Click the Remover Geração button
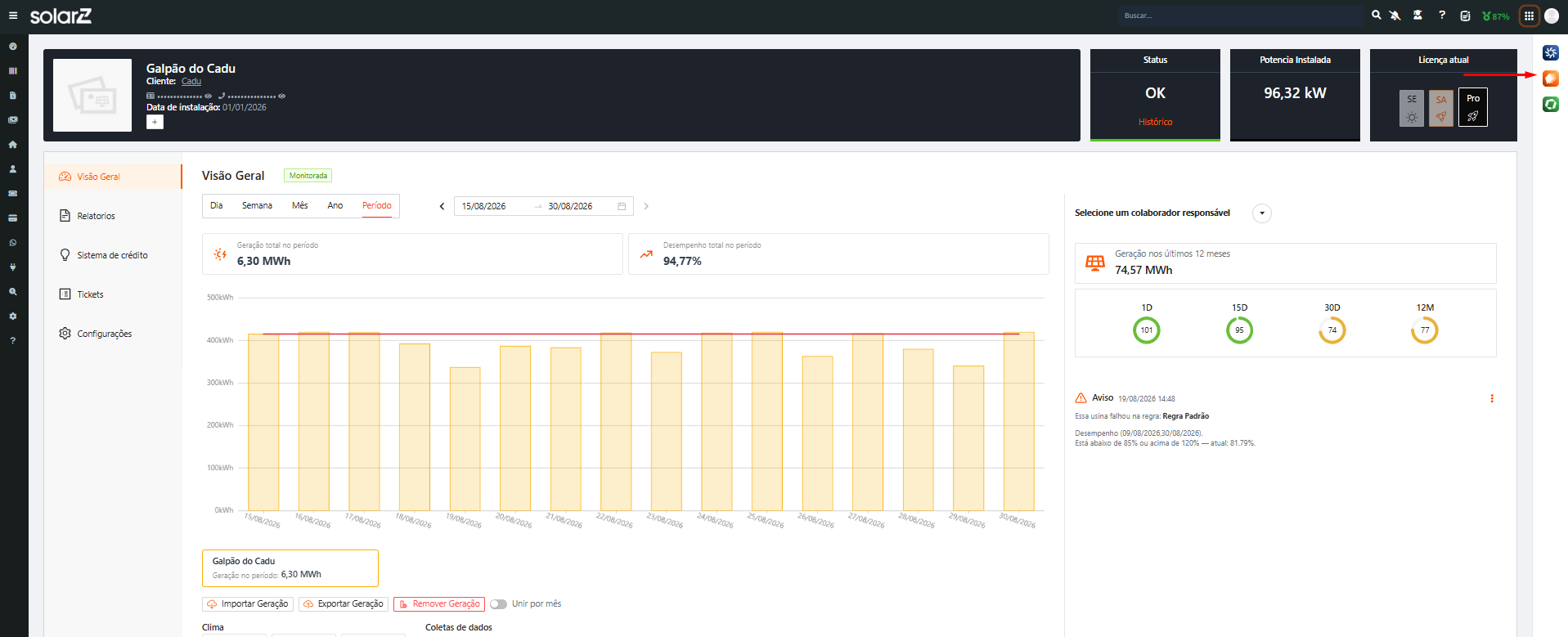 coord(439,604)
